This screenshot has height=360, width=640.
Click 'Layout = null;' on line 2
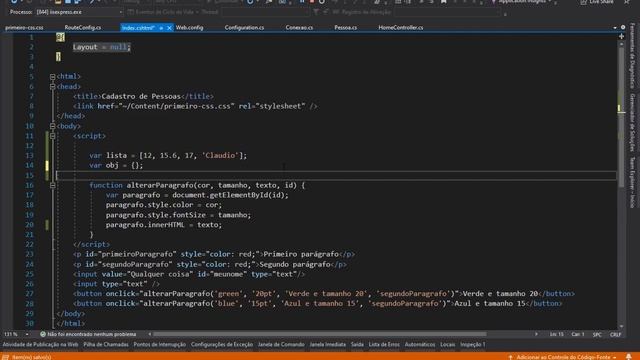point(102,47)
